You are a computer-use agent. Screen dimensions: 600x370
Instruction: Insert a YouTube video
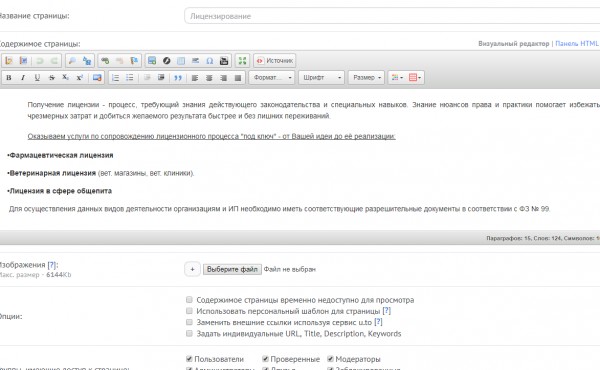[224, 60]
